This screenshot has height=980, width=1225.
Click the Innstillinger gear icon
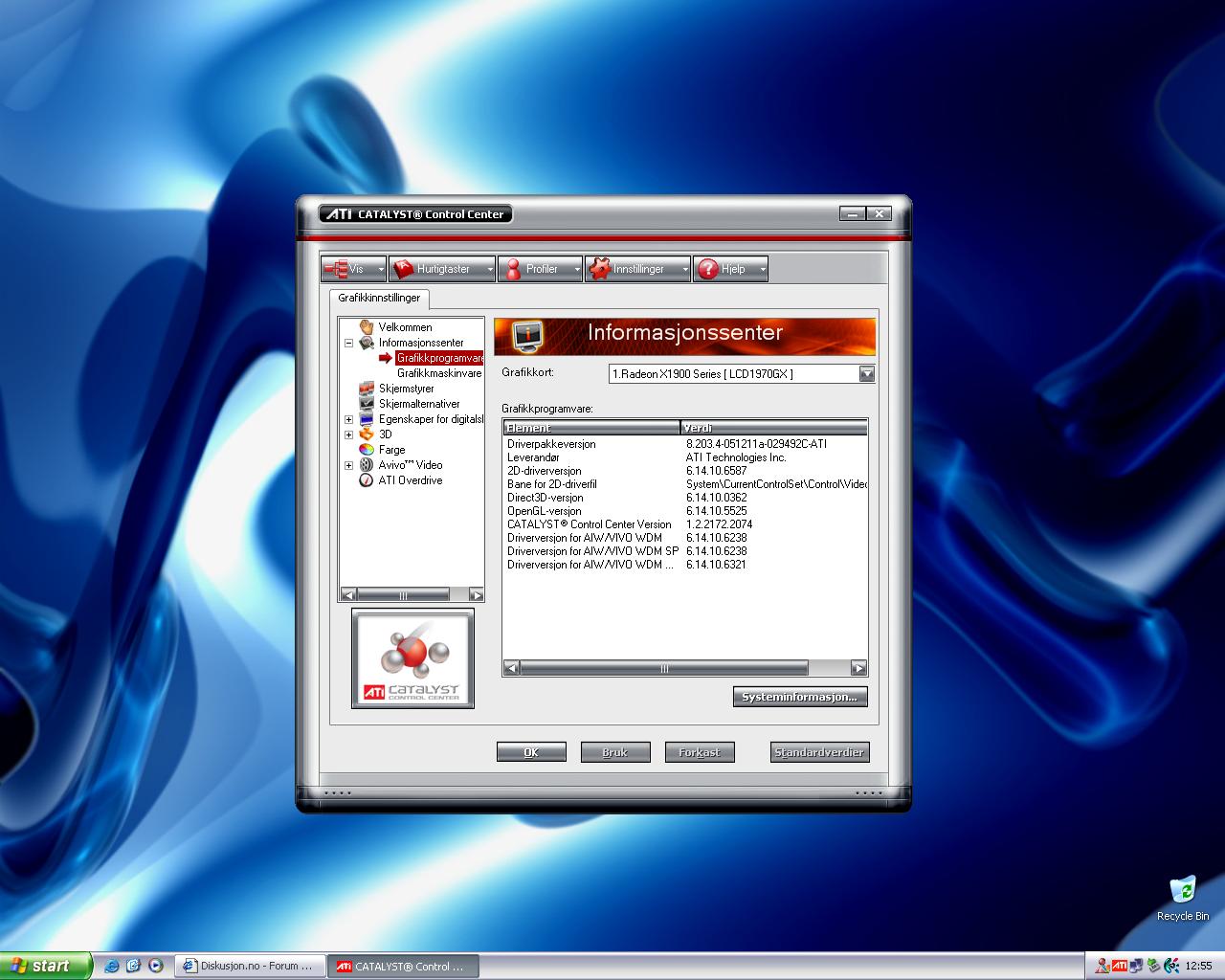pyautogui.click(x=600, y=269)
